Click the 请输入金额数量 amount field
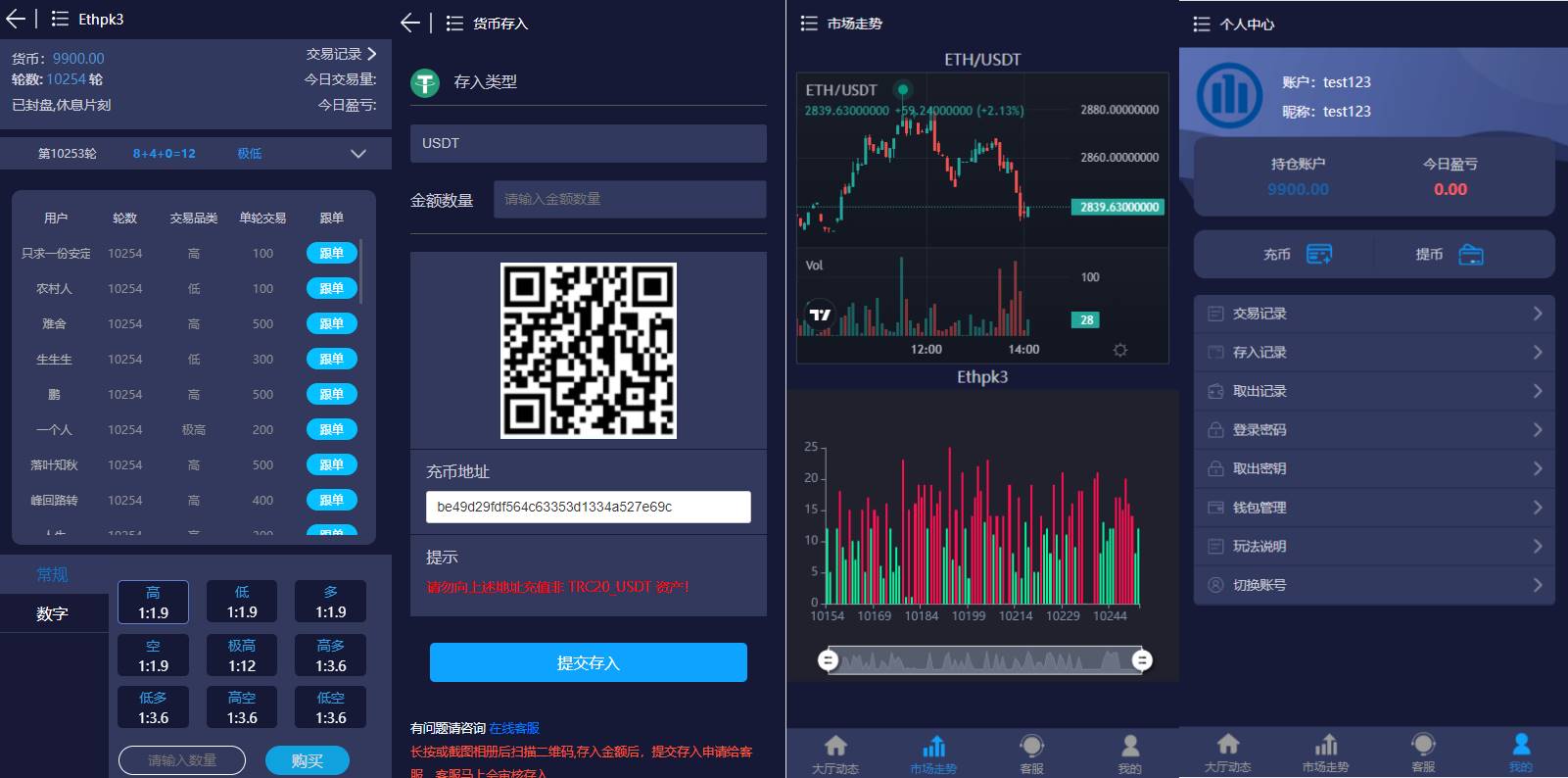This screenshot has height=778, width=1568. tap(629, 199)
